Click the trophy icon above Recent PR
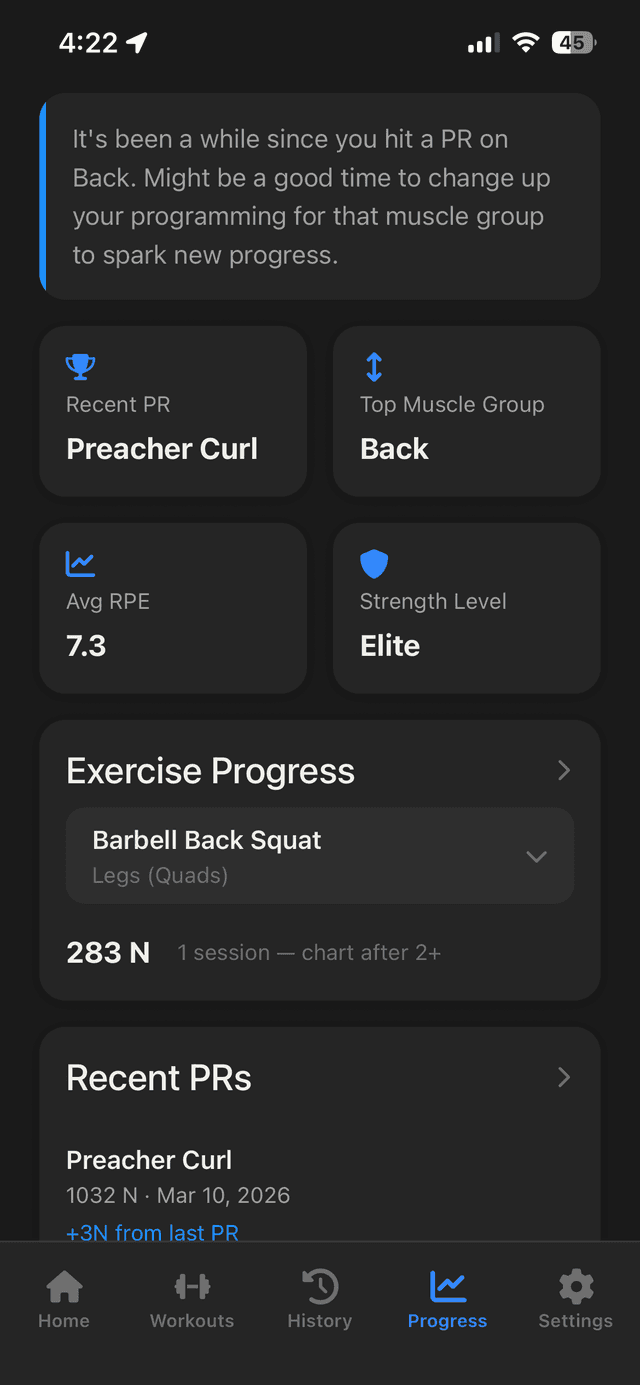 click(x=80, y=366)
